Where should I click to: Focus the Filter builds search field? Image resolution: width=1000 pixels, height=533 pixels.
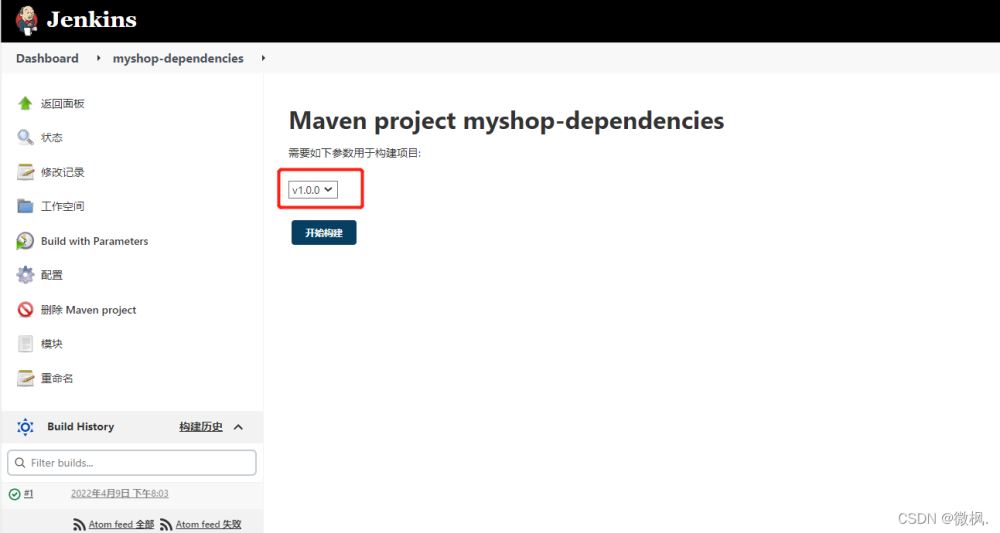point(132,463)
